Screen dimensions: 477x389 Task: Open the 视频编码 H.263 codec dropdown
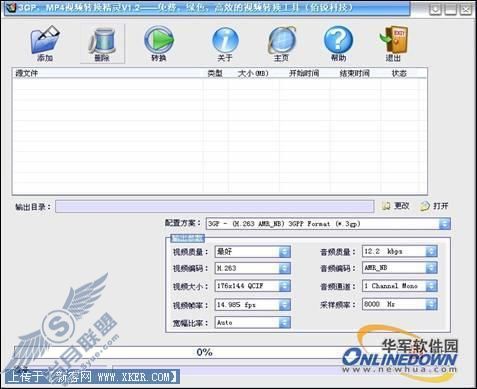(x=285, y=268)
